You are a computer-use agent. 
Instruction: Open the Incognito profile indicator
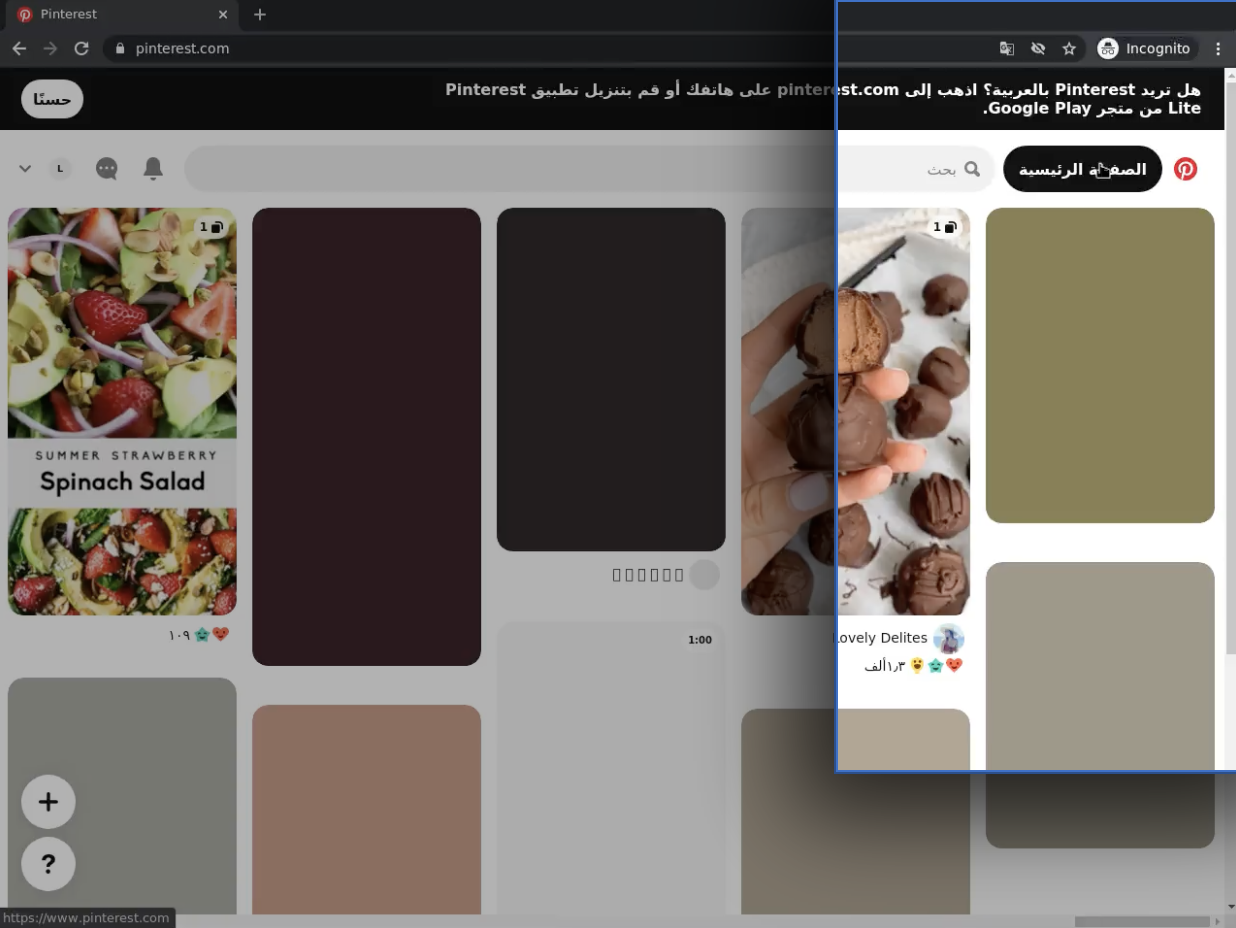[x=1144, y=48]
